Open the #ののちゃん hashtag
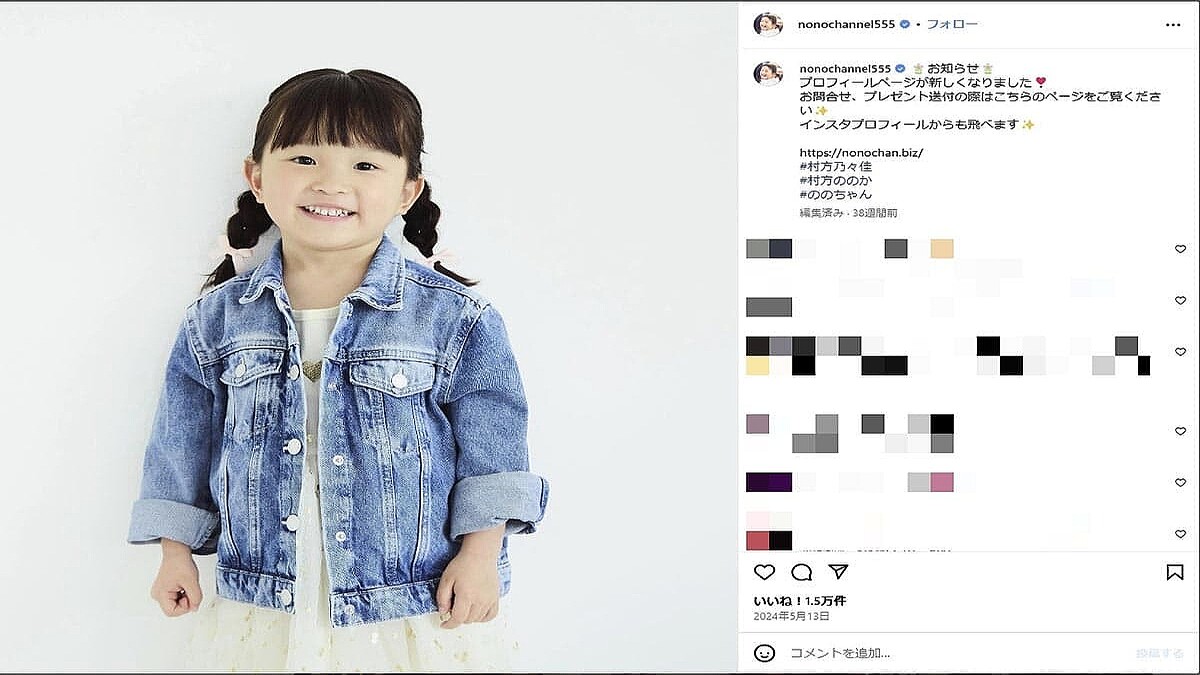Viewport: 1200px width, 675px height. [x=836, y=194]
